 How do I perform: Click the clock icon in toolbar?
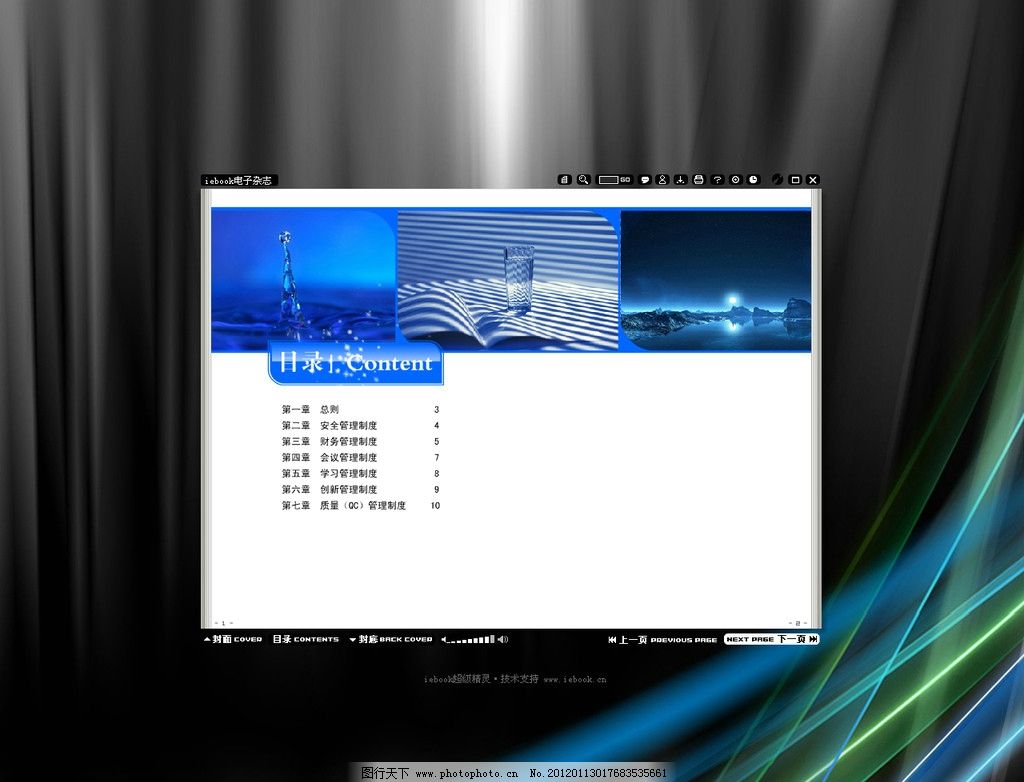[753, 180]
